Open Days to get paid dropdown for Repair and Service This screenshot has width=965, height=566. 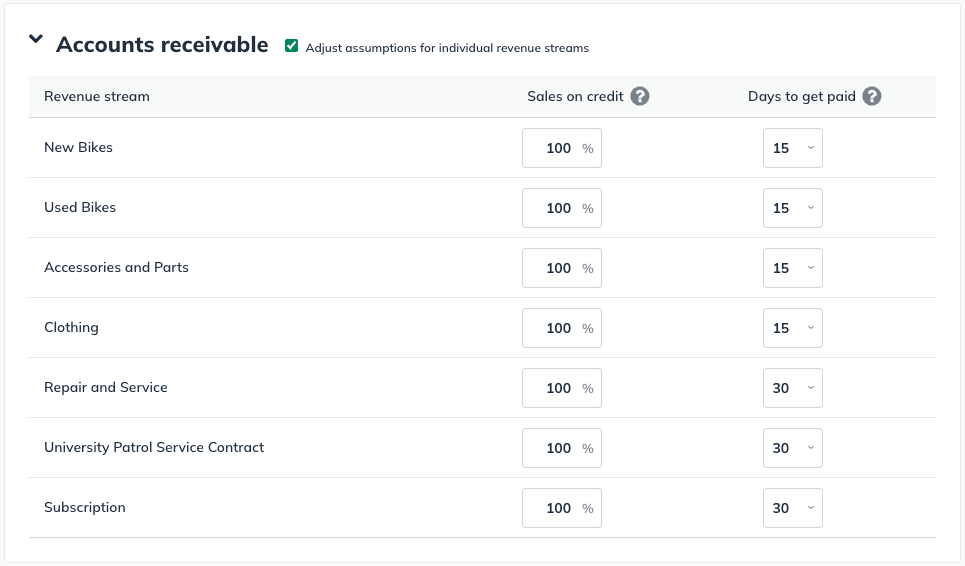pos(792,388)
